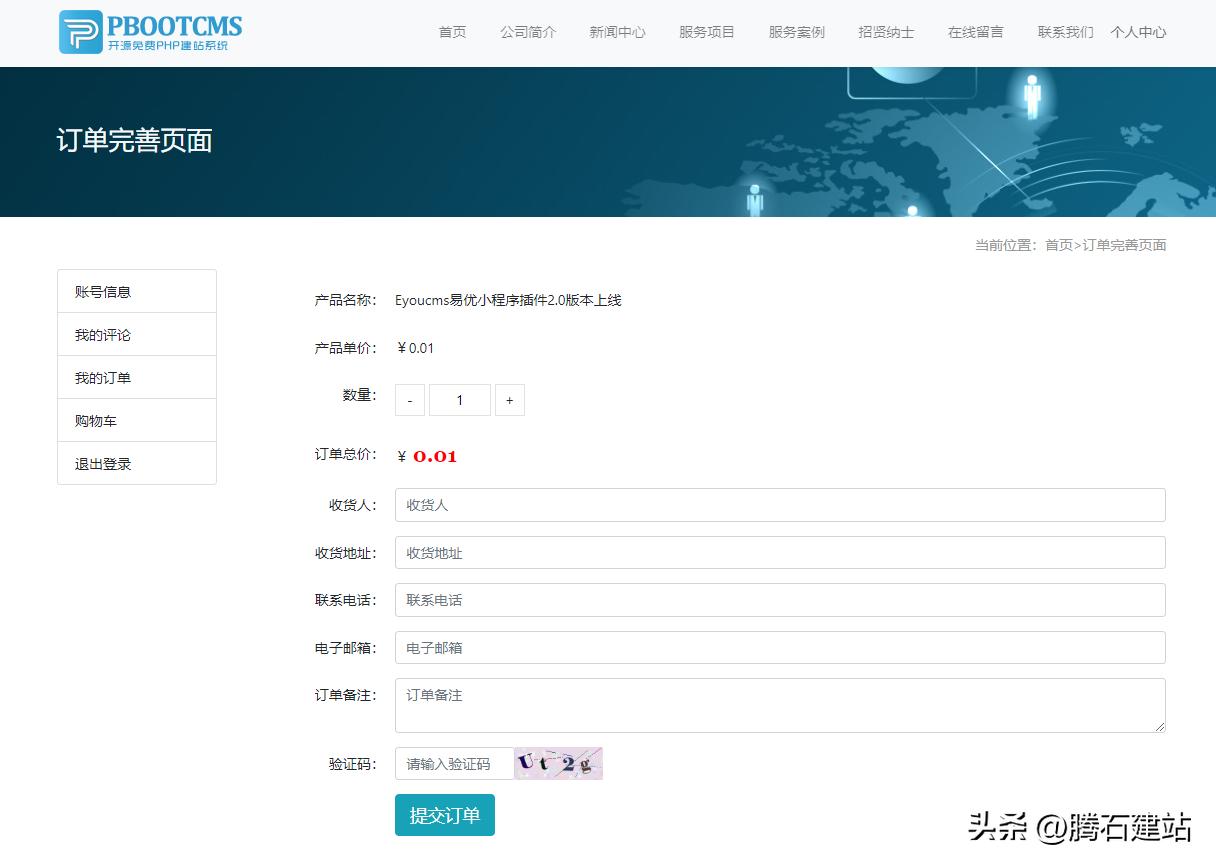Image resolution: width=1216 pixels, height=867 pixels.
Task: Decrease quantity with minus button
Action: pos(410,400)
